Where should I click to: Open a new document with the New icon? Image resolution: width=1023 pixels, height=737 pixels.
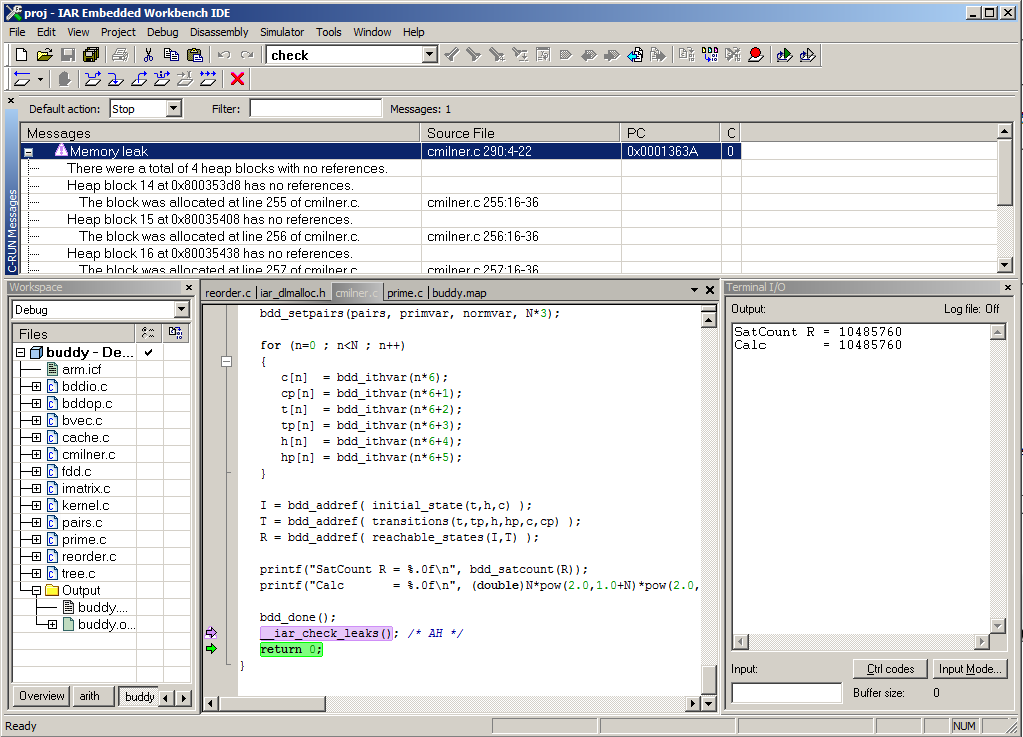[20, 54]
